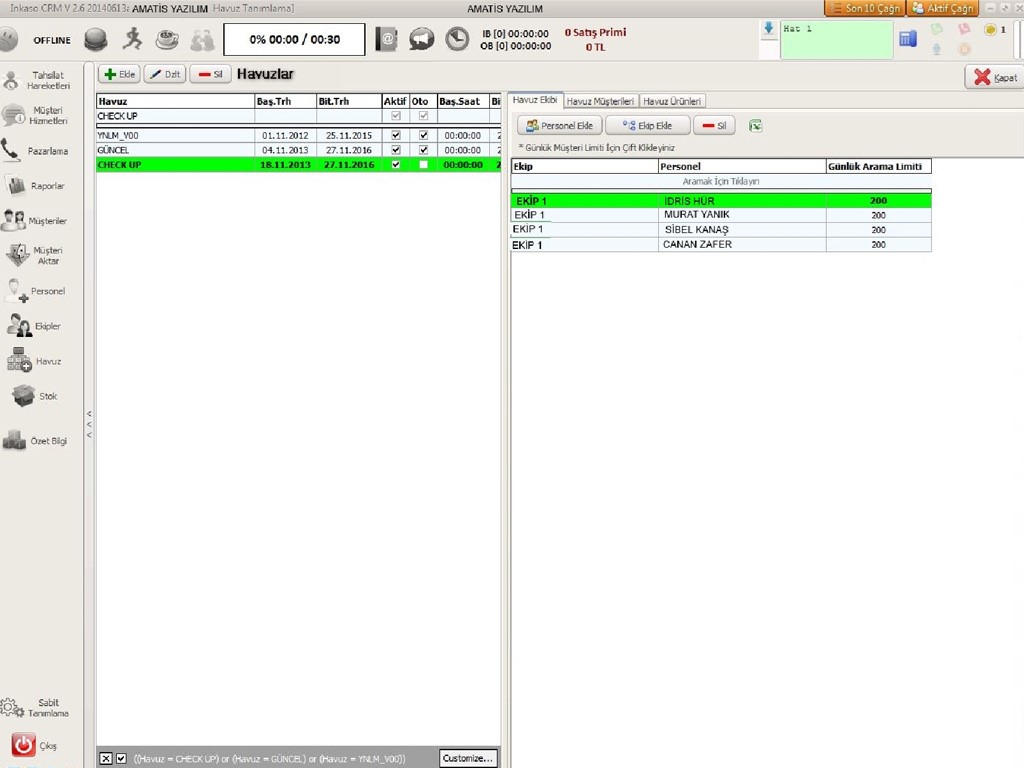Sort the list by the Havuz column header
This screenshot has width=1024, height=768.
pyautogui.click(x=175, y=101)
